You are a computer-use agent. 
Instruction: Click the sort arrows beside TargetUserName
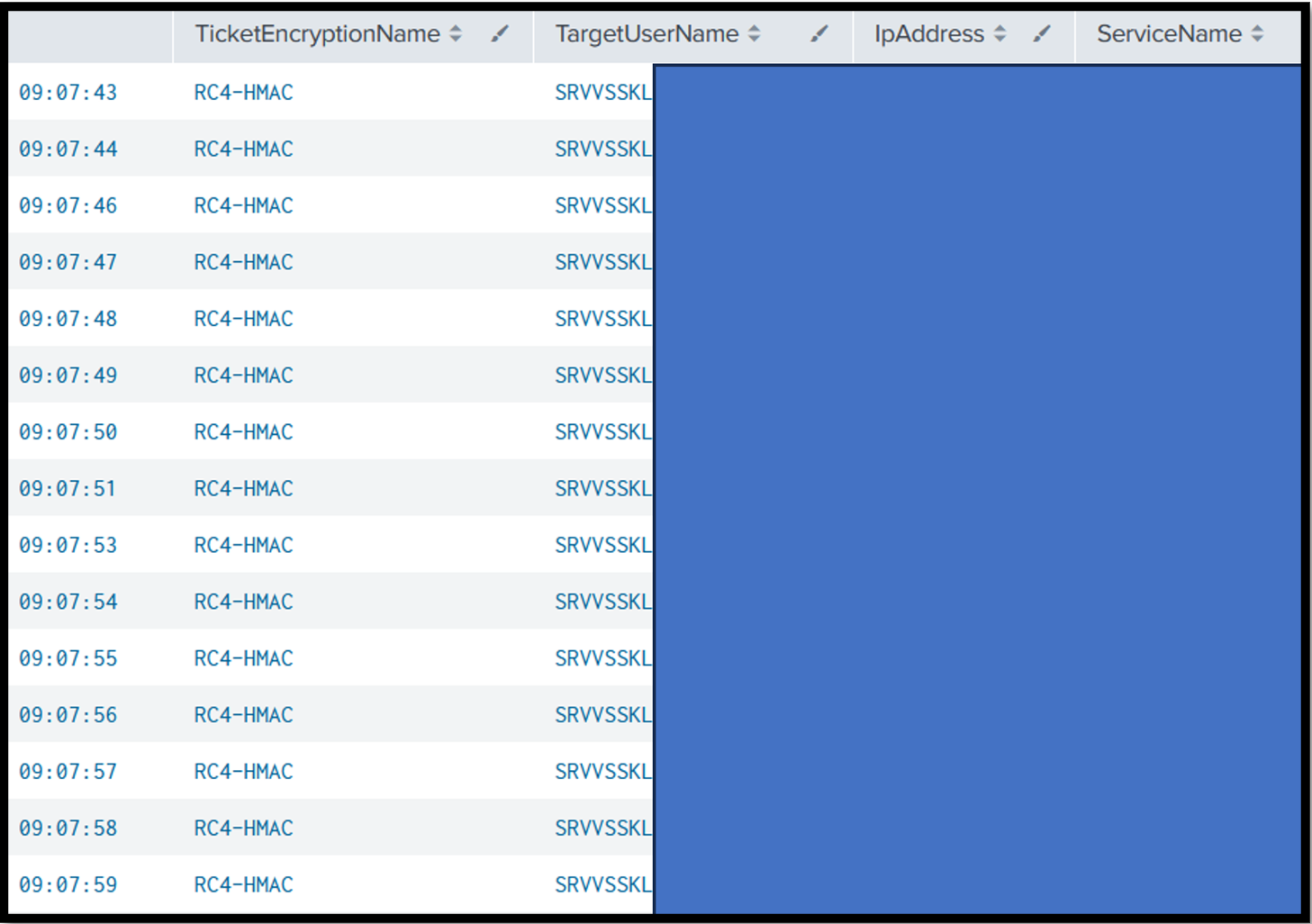tap(755, 34)
